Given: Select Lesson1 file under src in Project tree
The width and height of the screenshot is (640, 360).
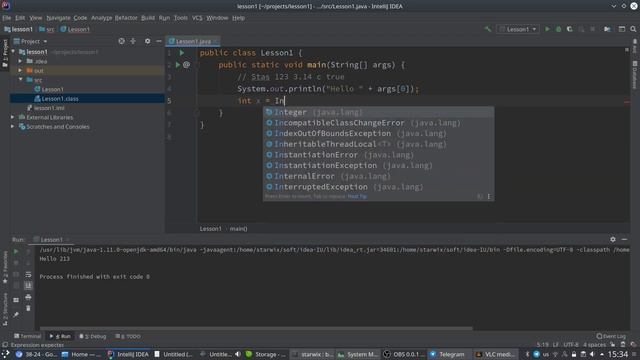Looking at the screenshot, I should coord(52,89).
